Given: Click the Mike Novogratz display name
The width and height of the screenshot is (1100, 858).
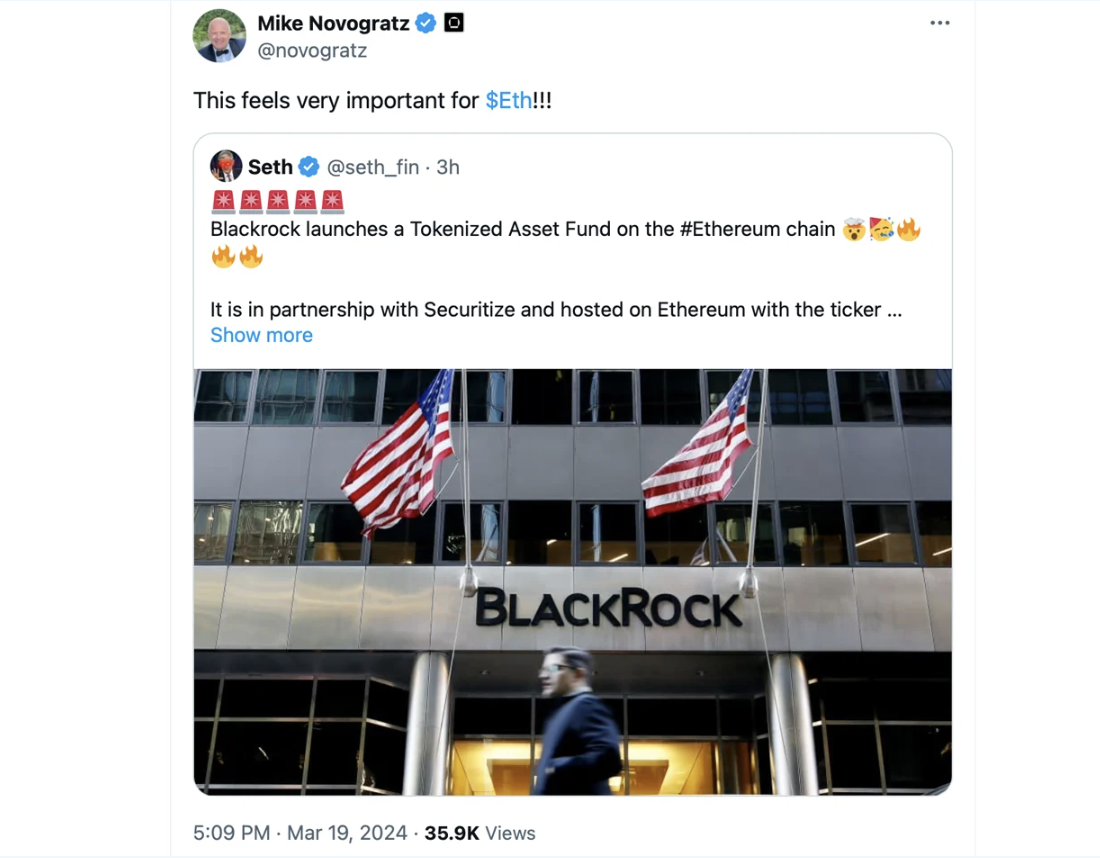Looking at the screenshot, I should (333, 23).
